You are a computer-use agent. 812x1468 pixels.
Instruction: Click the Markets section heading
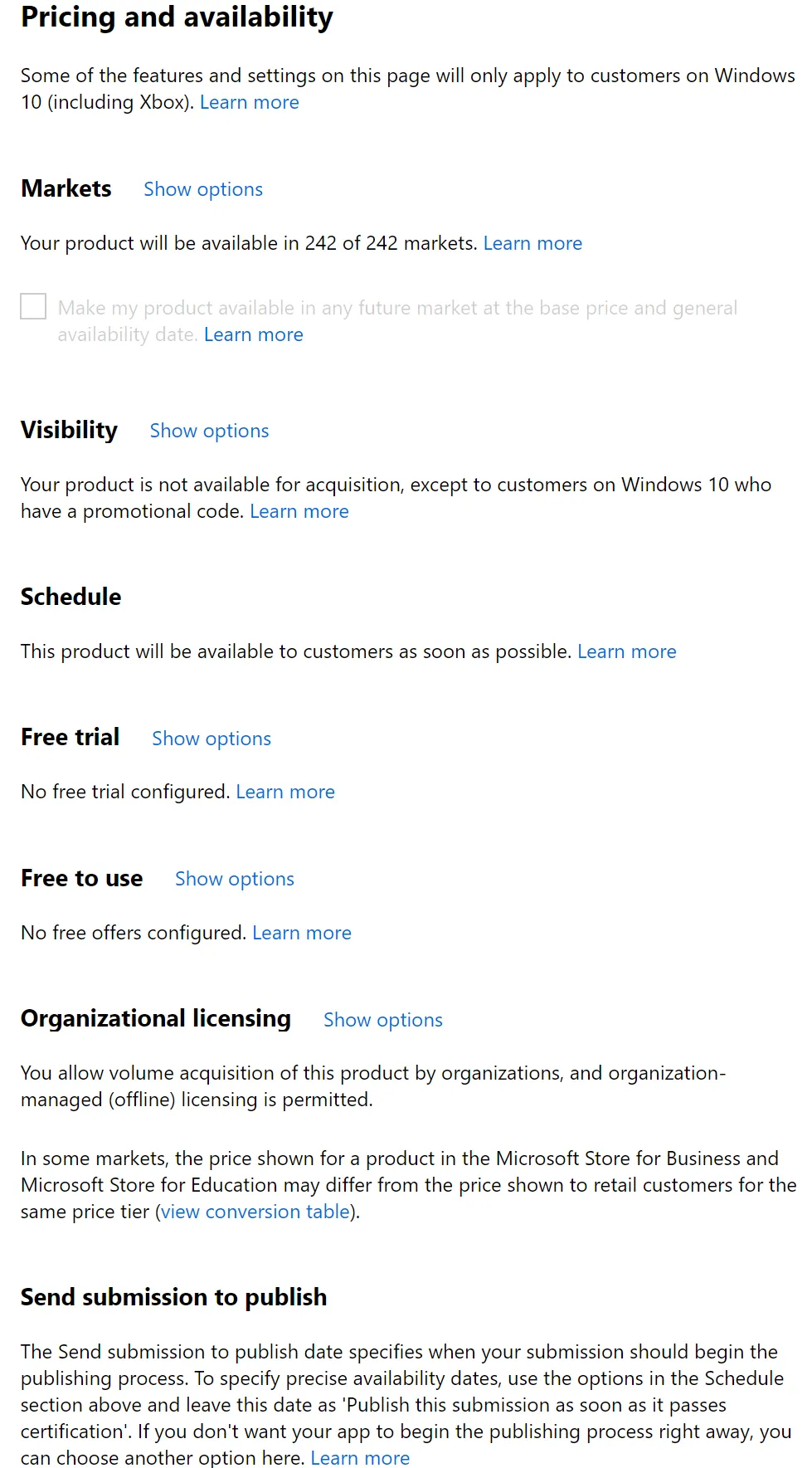[x=66, y=188]
